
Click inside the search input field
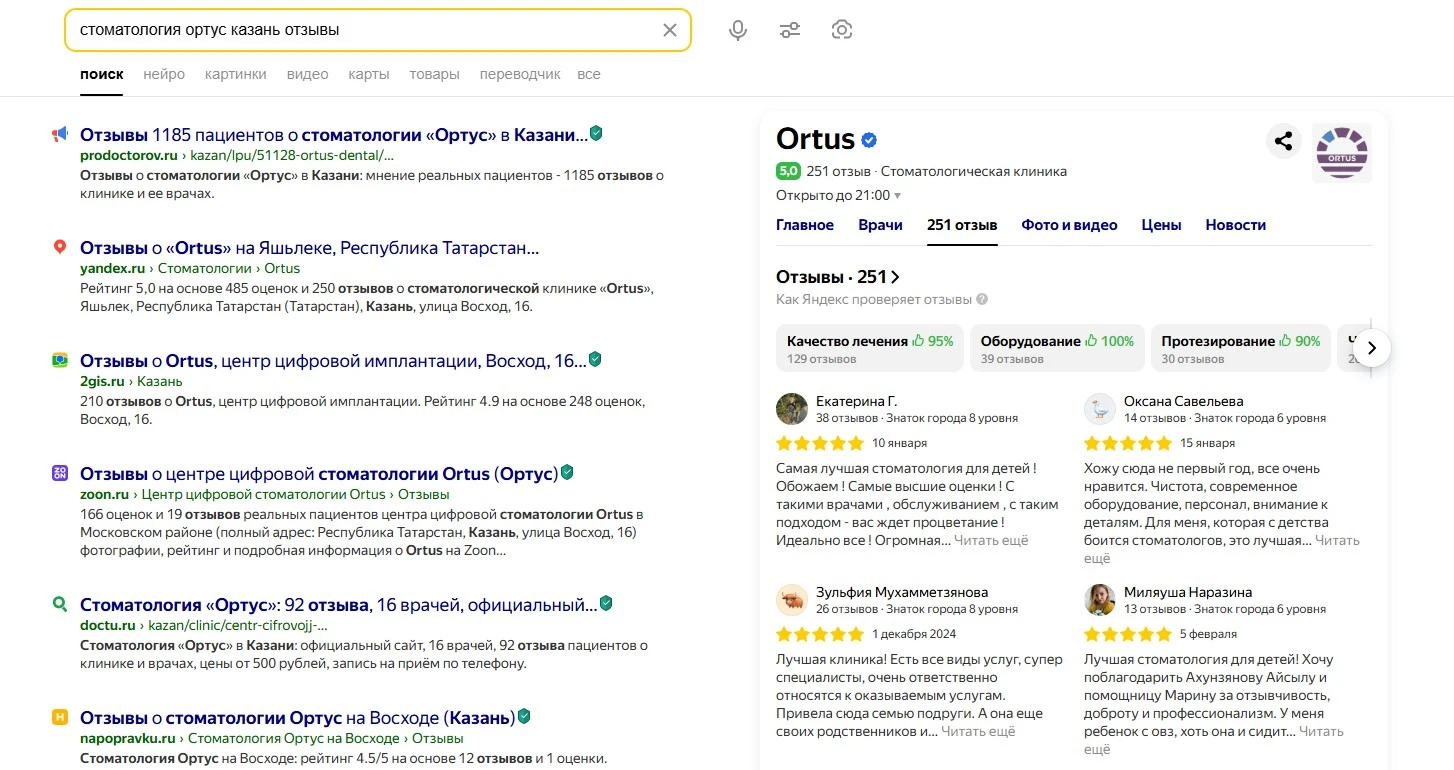[360, 30]
